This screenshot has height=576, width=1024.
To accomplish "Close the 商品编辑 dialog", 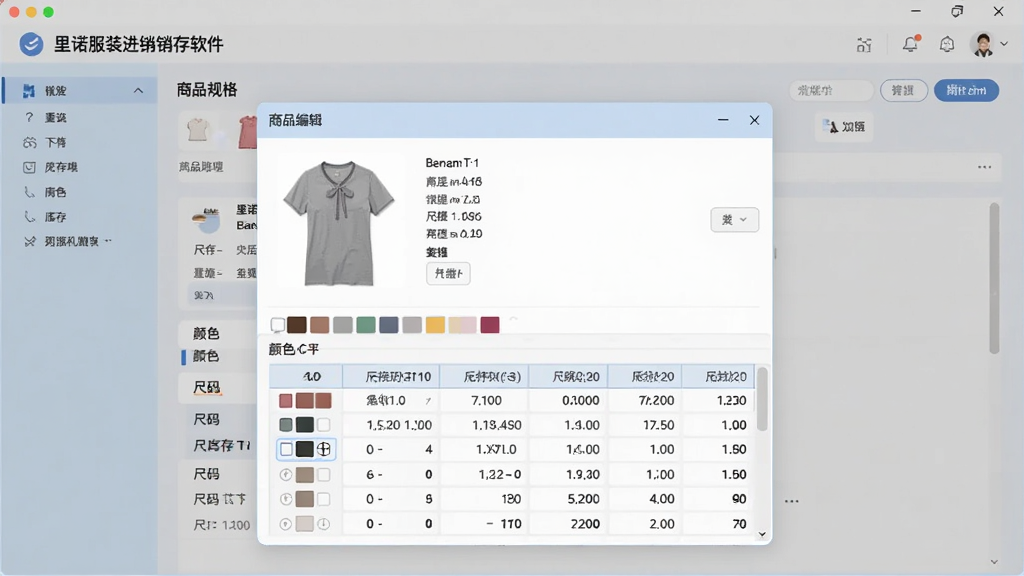I will coord(754,120).
